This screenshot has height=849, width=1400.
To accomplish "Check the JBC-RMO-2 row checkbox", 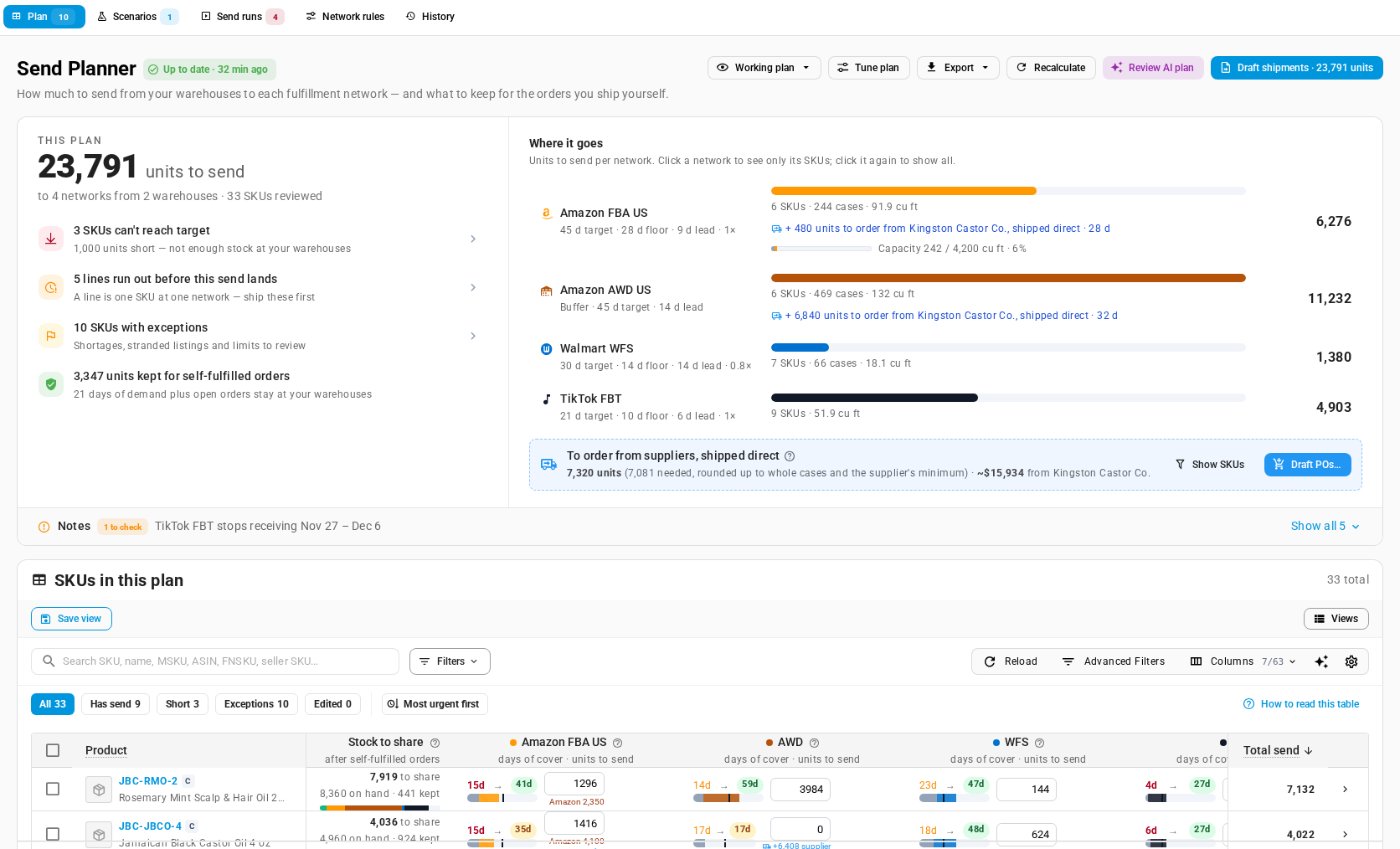I will [x=53, y=789].
